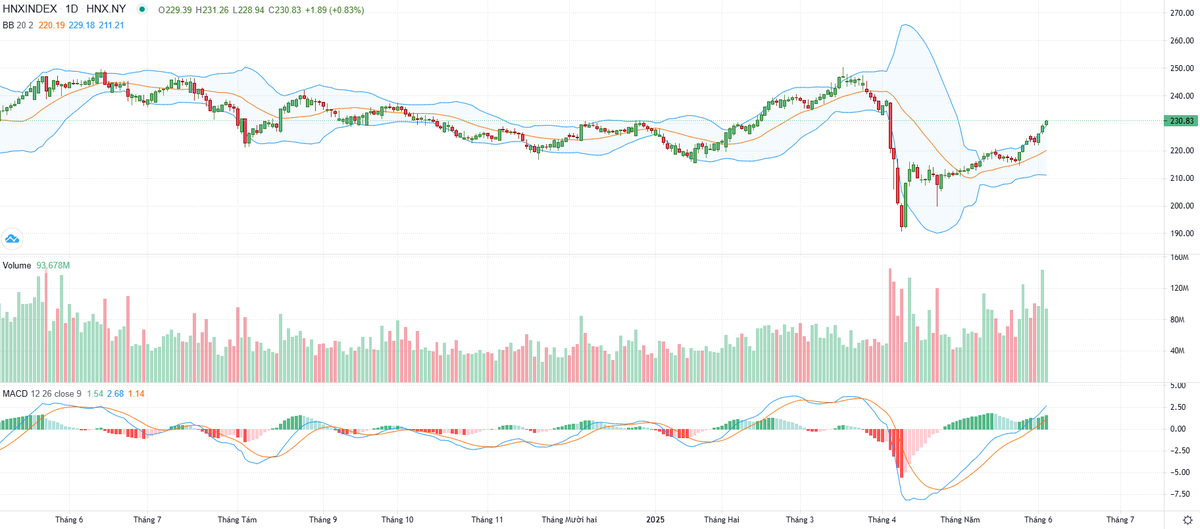This screenshot has width=1200, height=529.
Task: Click the MACD signal value 1.14
Action: 137,394
